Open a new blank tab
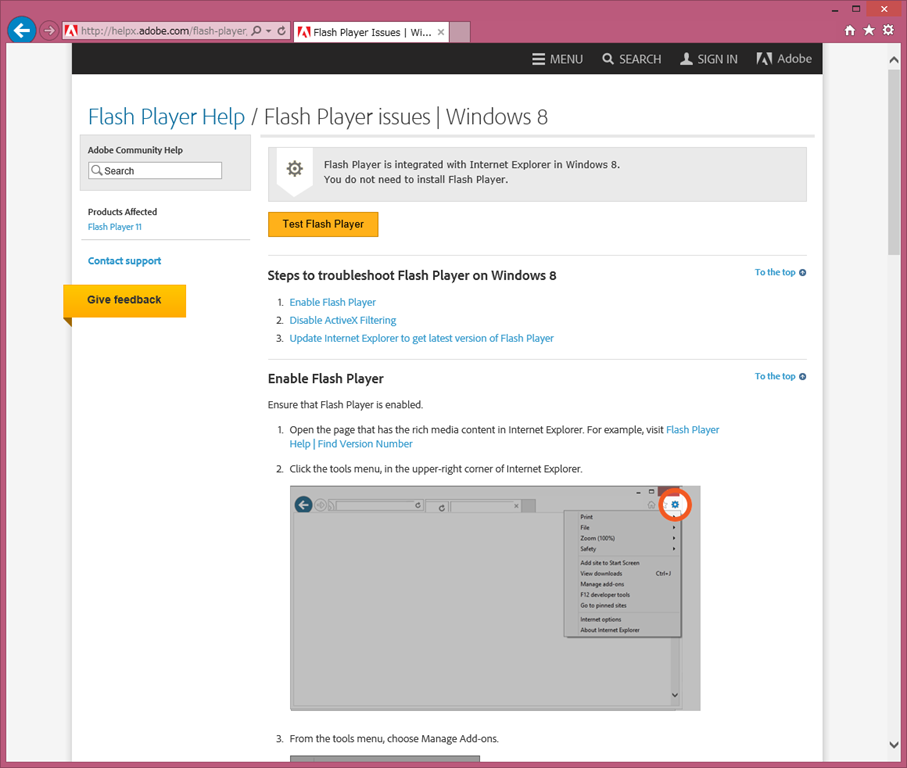Screen dimensions: 907x768 [x=460, y=32]
